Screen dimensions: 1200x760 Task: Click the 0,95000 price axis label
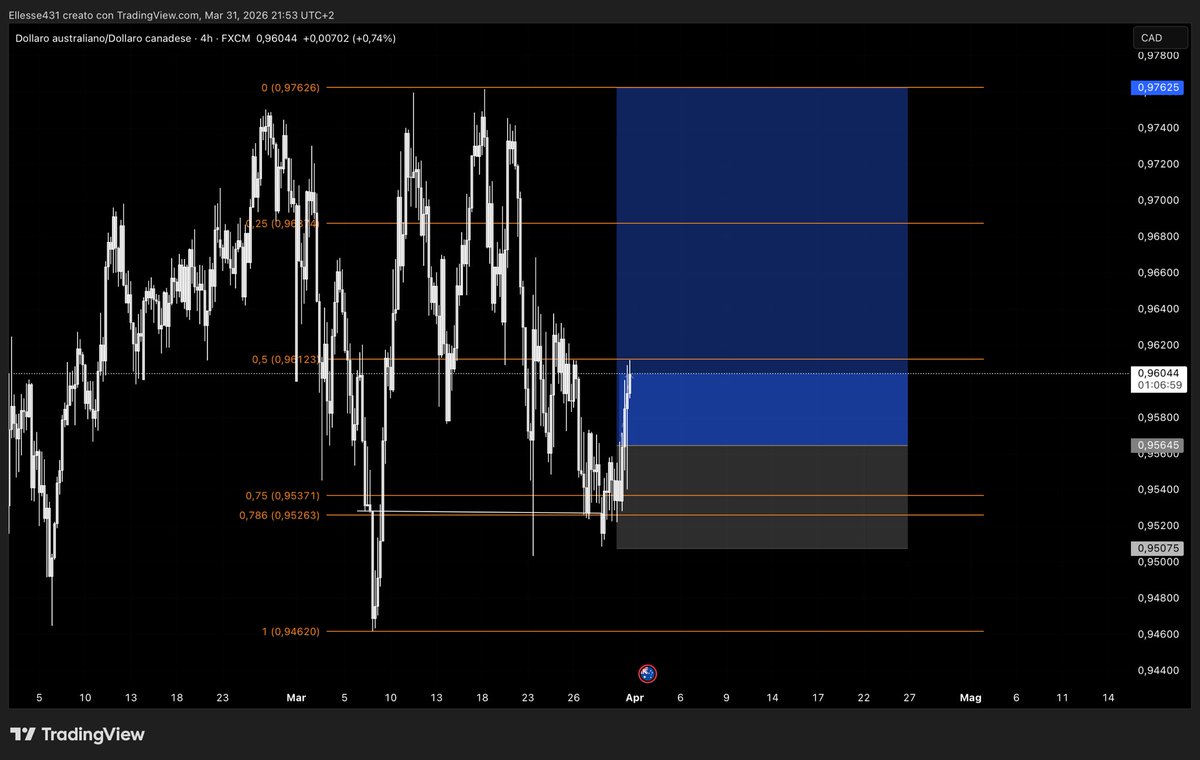click(1158, 562)
